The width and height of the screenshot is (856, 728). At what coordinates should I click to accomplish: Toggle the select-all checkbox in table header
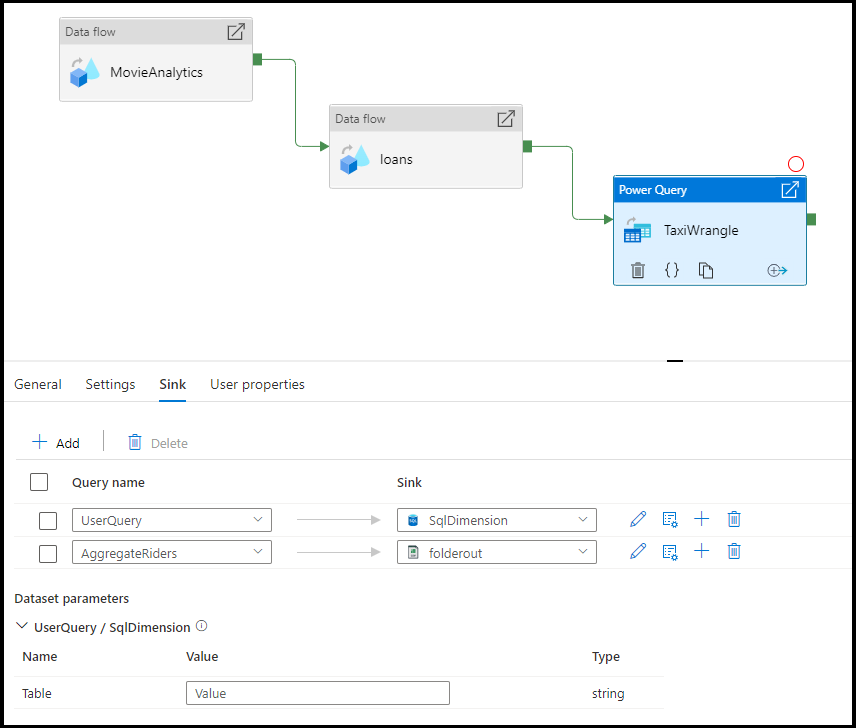coord(39,482)
